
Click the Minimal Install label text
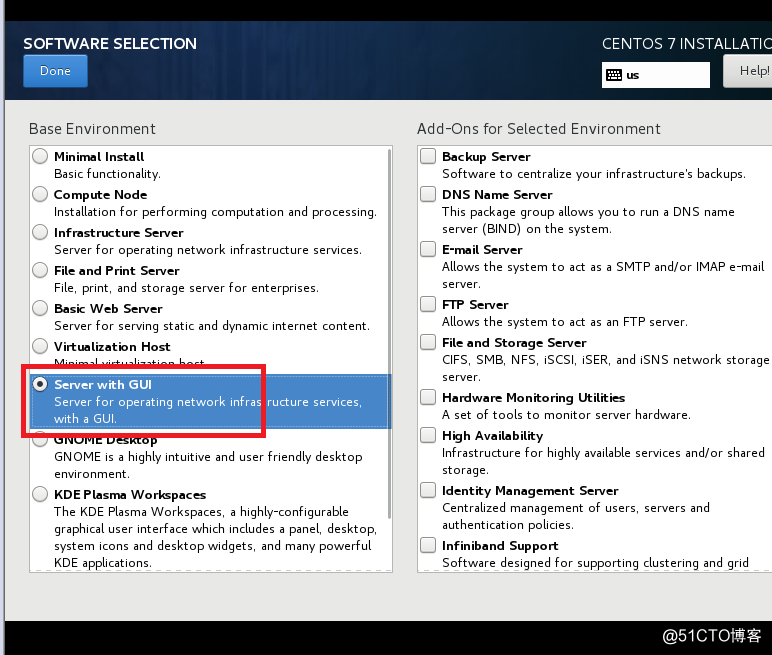tap(99, 157)
